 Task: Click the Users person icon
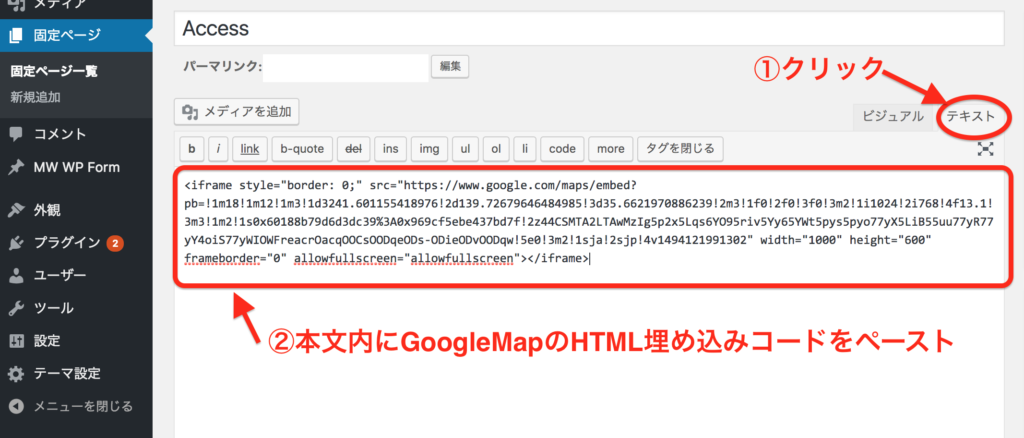[x=16, y=275]
